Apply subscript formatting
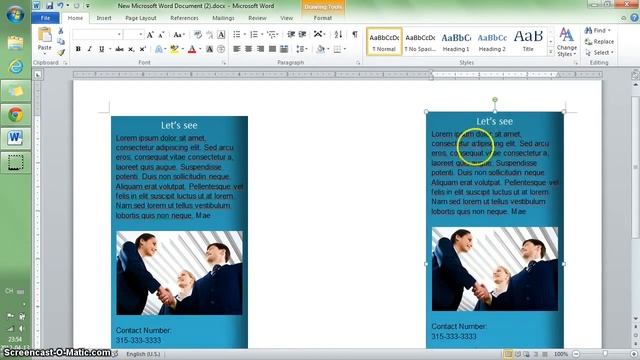This screenshot has width=640, height=360. pos(131,49)
